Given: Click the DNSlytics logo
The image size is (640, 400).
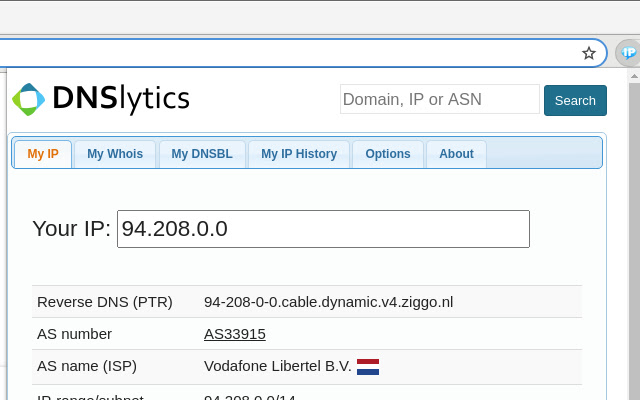Looking at the screenshot, I should coord(100,99).
